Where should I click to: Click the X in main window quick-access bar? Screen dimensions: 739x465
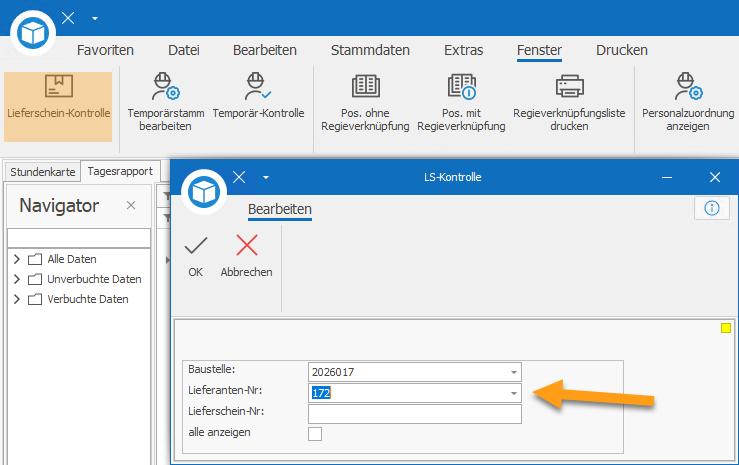pos(68,18)
